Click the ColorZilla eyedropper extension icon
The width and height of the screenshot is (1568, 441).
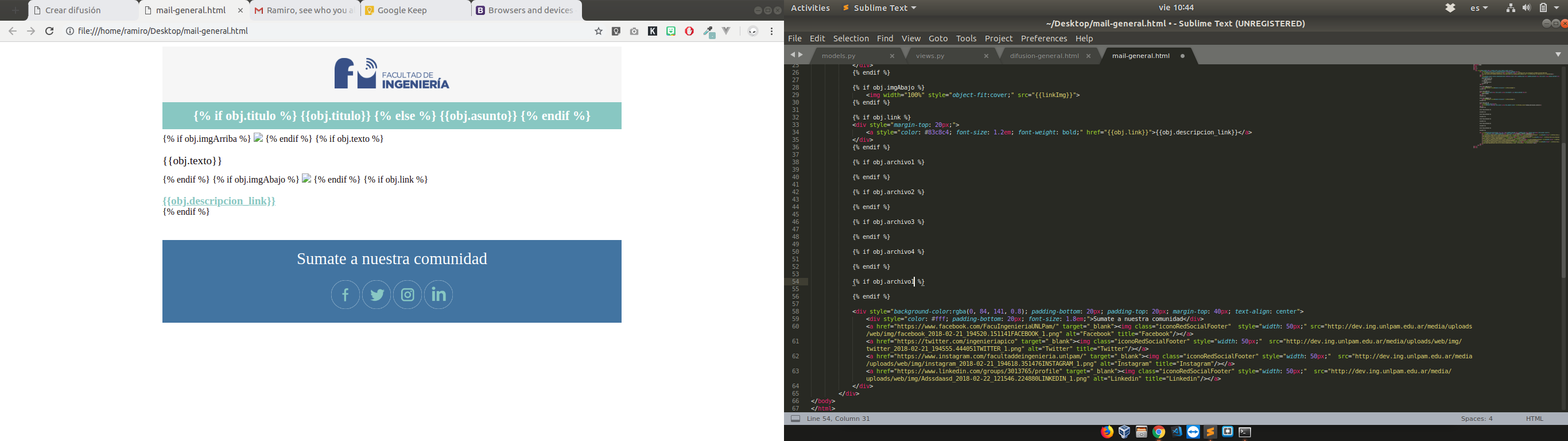click(x=708, y=32)
